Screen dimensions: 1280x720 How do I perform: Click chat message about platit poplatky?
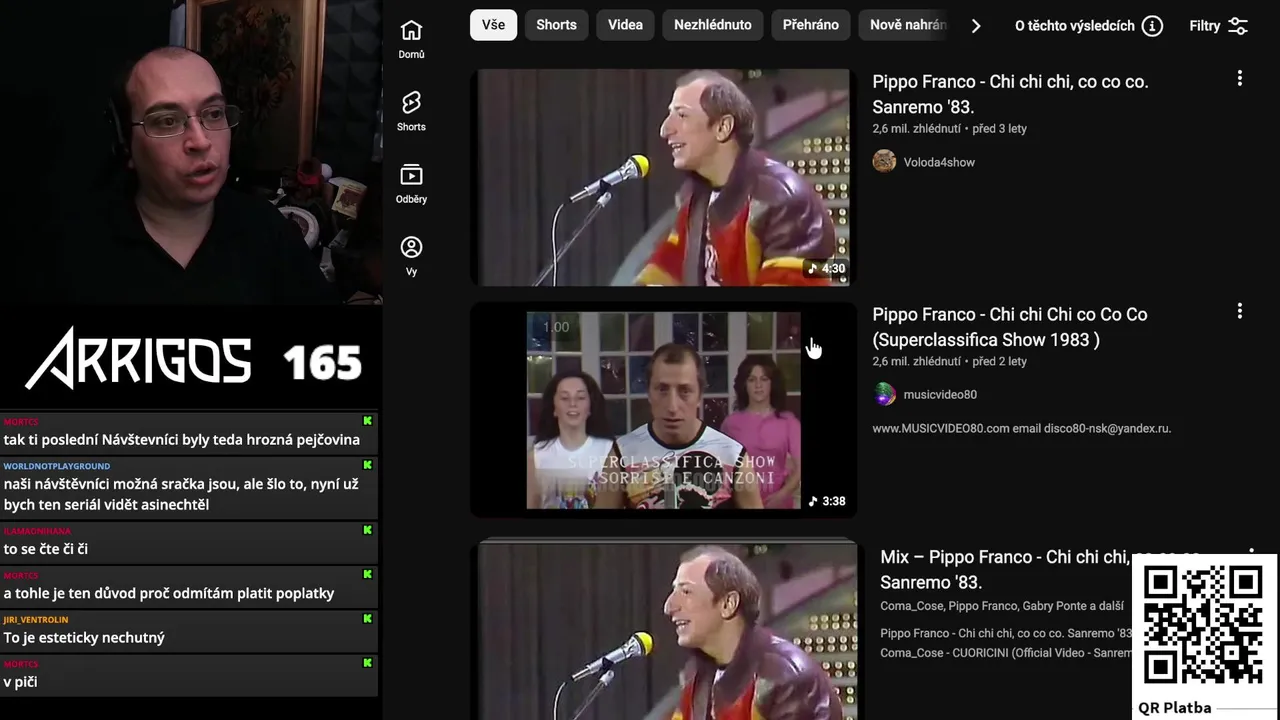(169, 593)
